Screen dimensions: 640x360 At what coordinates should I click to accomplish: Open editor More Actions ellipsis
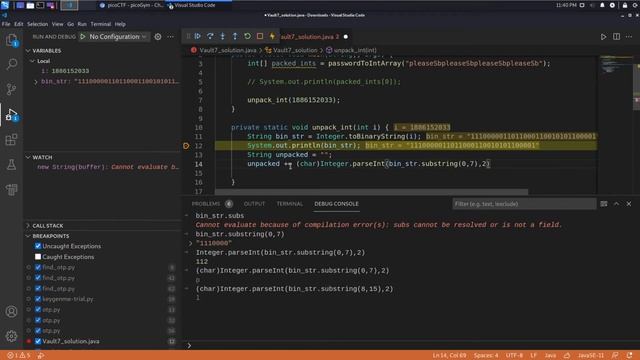pyautogui.click(x=629, y=37)
